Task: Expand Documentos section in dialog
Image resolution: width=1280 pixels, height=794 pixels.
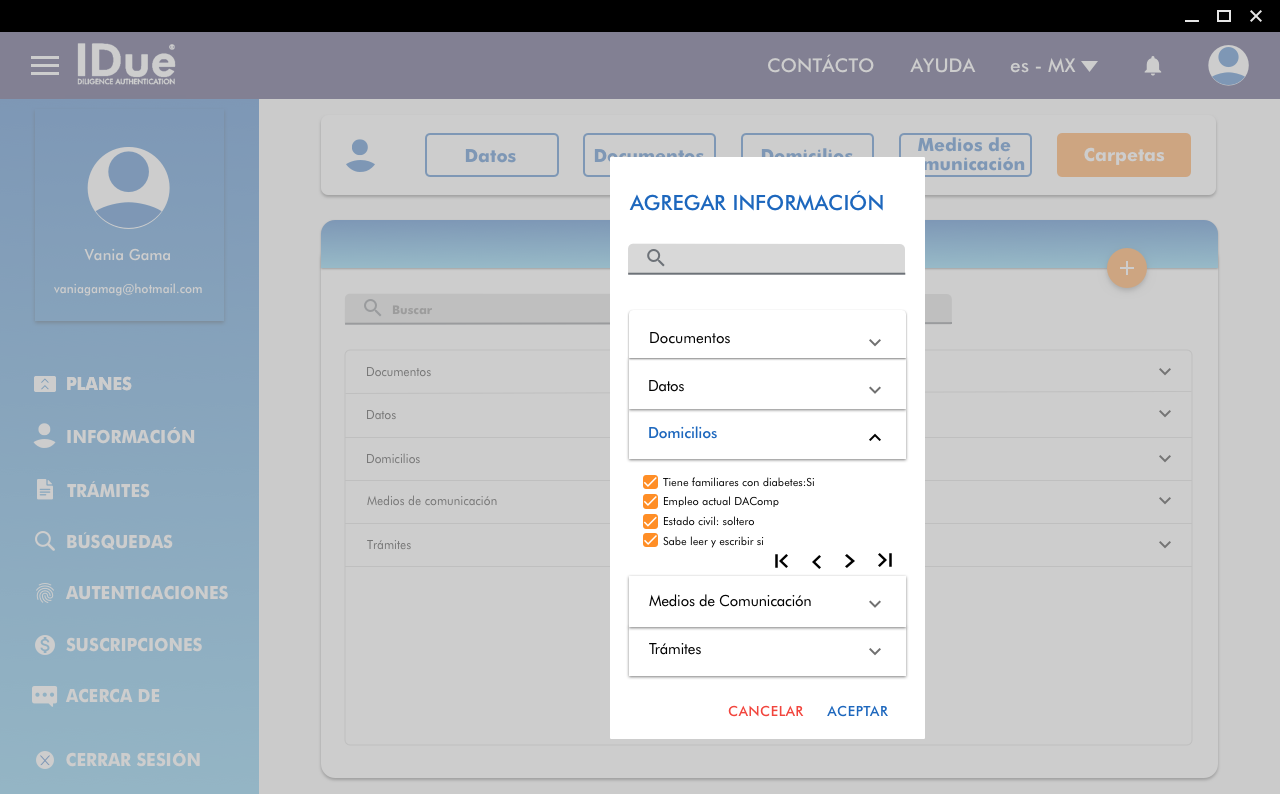Action: coord(767,339)
